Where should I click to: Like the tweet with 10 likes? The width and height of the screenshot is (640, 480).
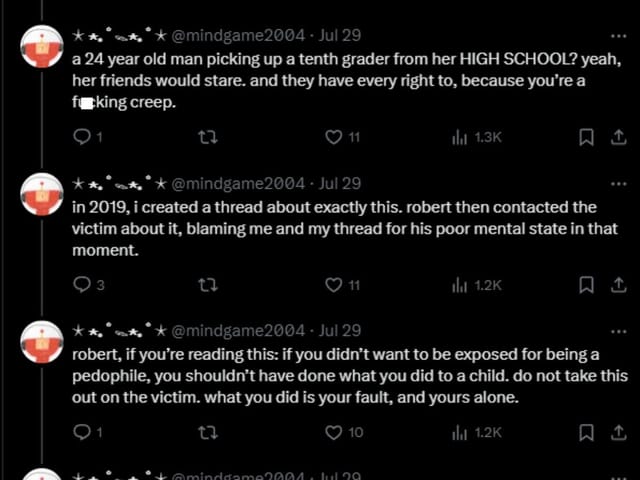coord(335,432)
